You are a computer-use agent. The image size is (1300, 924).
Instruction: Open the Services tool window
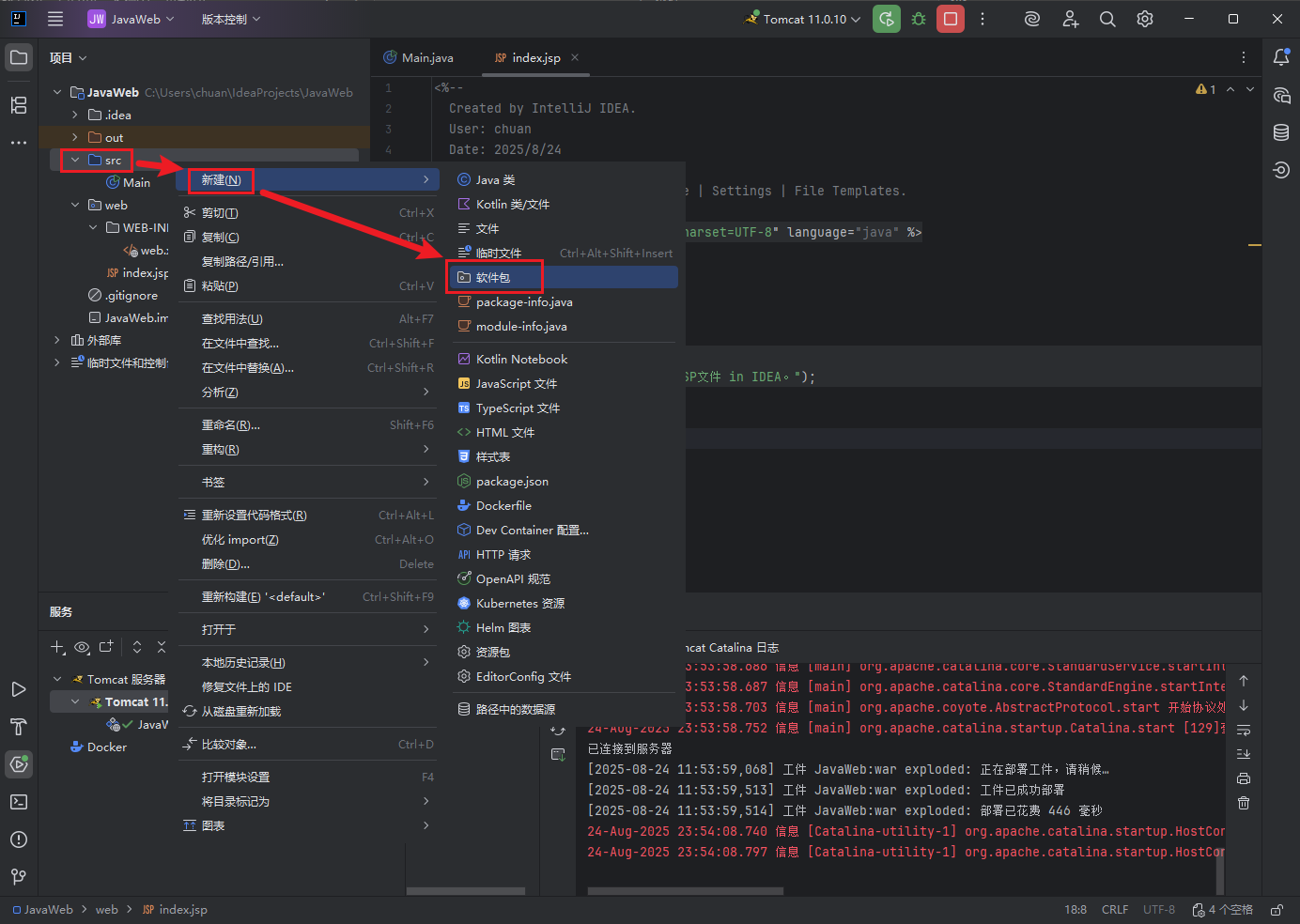pos(19,764)
